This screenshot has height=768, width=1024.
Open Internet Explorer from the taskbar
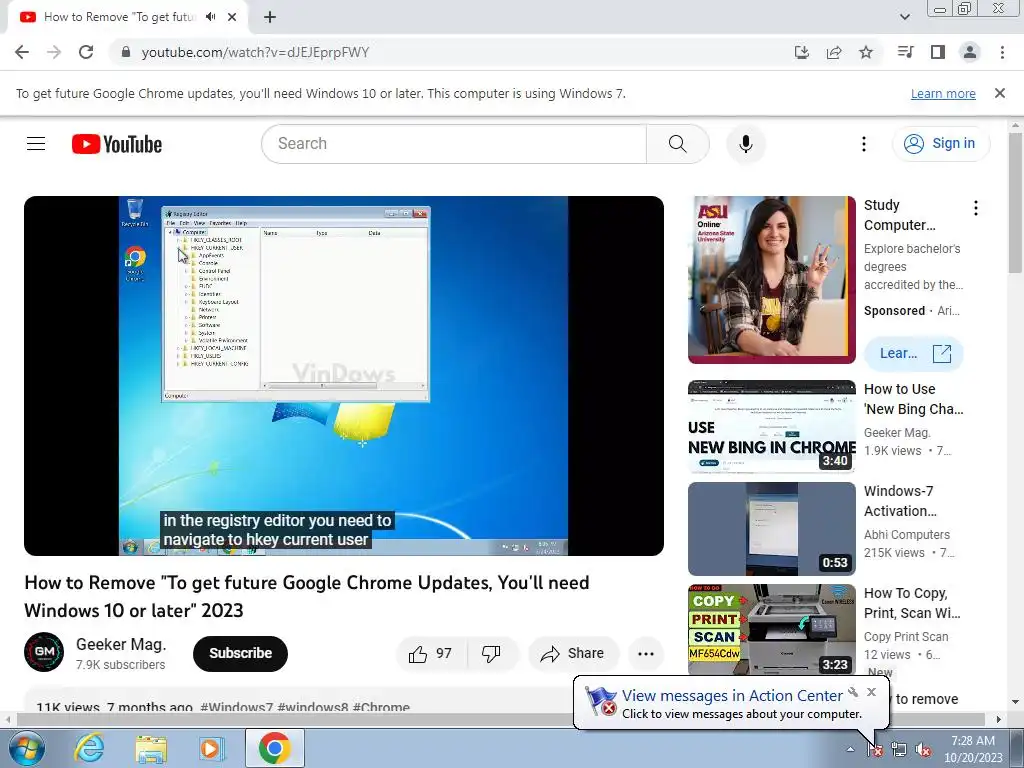tap(89, 748)
